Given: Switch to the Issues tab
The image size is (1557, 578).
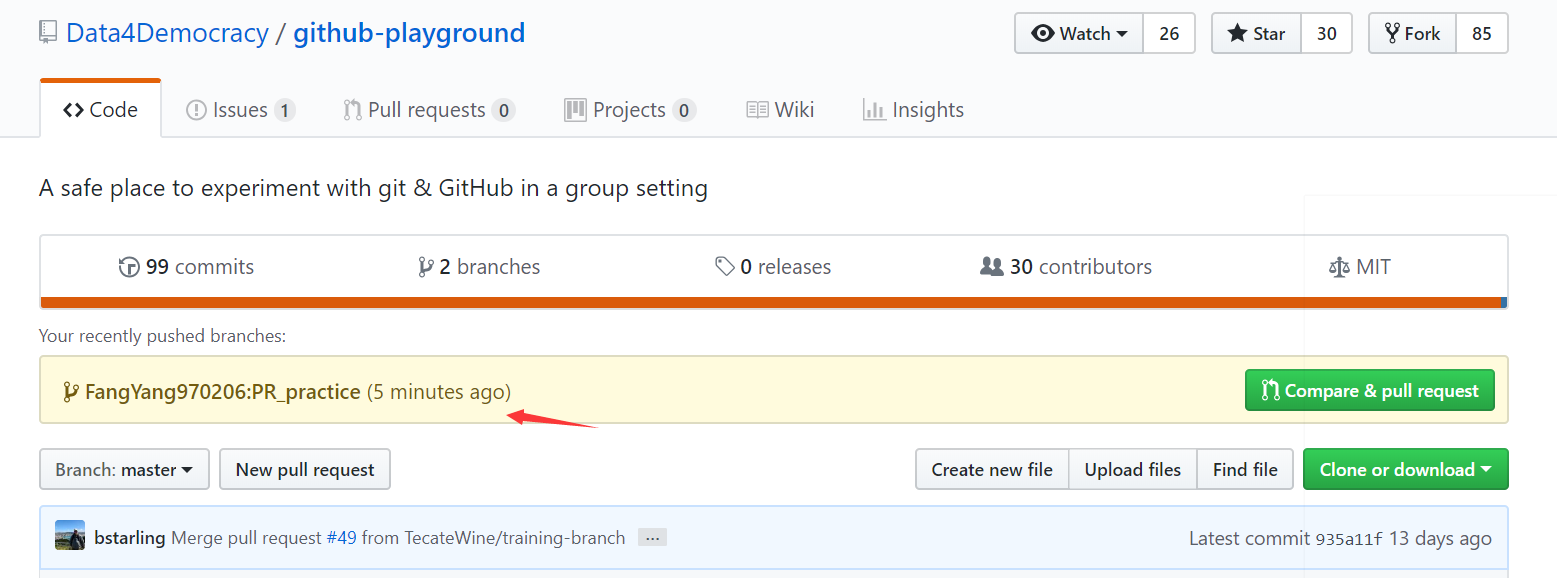Looking at the screenshot, I should [x=240, y=110].
